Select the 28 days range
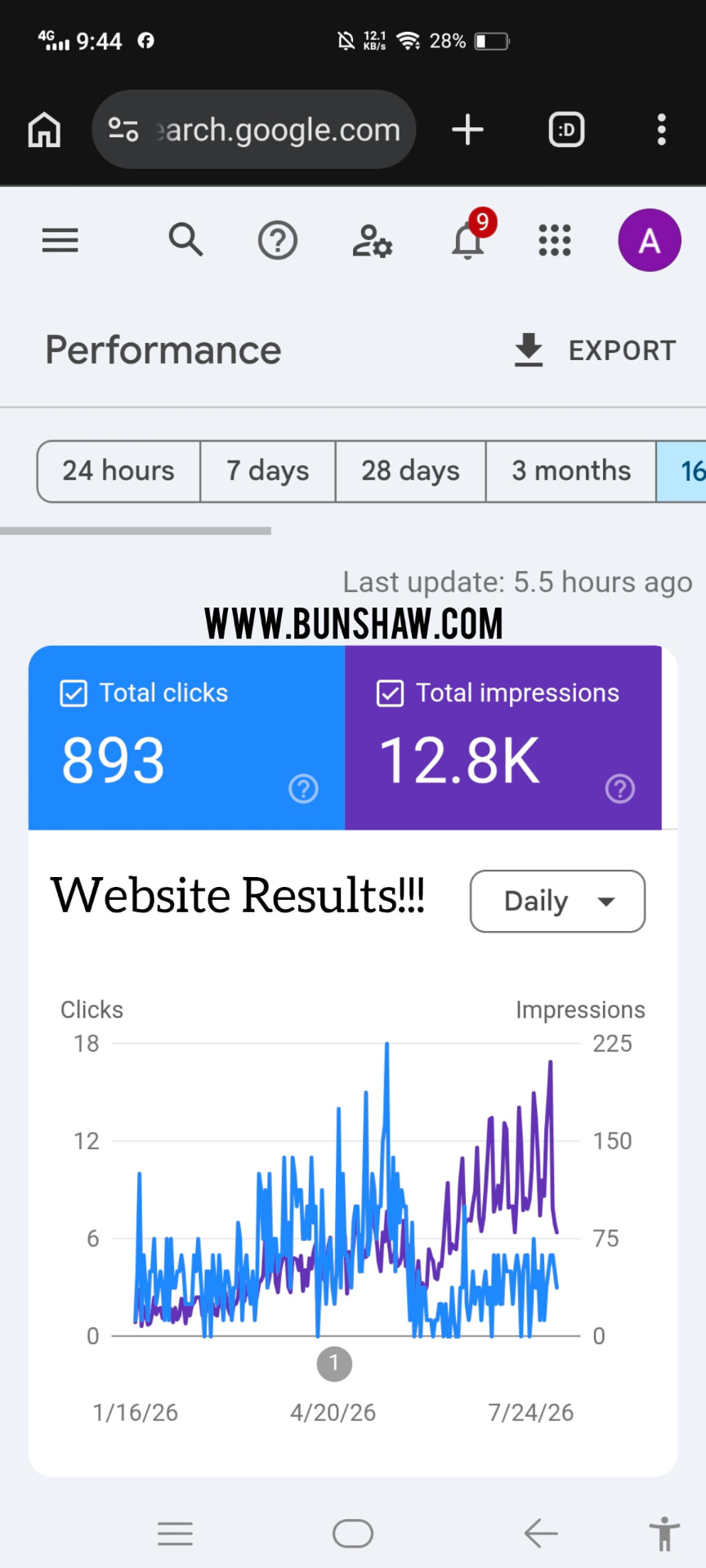This screenshot has height=1568, width=706. 410,471
